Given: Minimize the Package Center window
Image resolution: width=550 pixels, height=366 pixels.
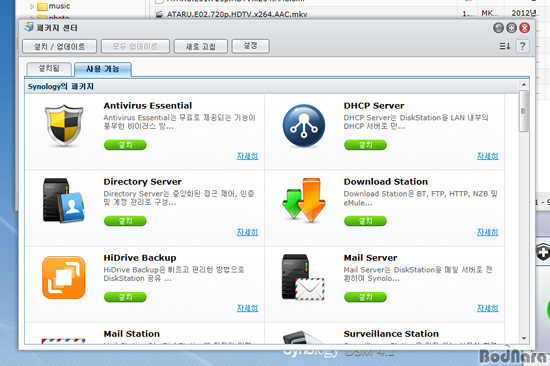Looking at the screenshot, I should coord(498,28).
